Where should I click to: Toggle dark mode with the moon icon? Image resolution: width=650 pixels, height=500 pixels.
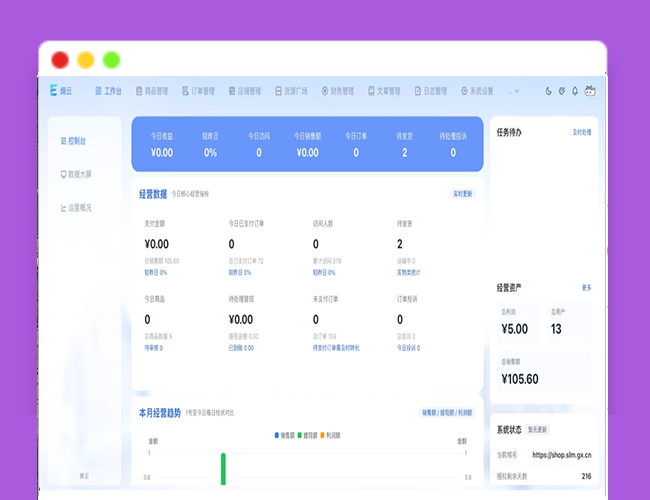(x=548, y=91)
